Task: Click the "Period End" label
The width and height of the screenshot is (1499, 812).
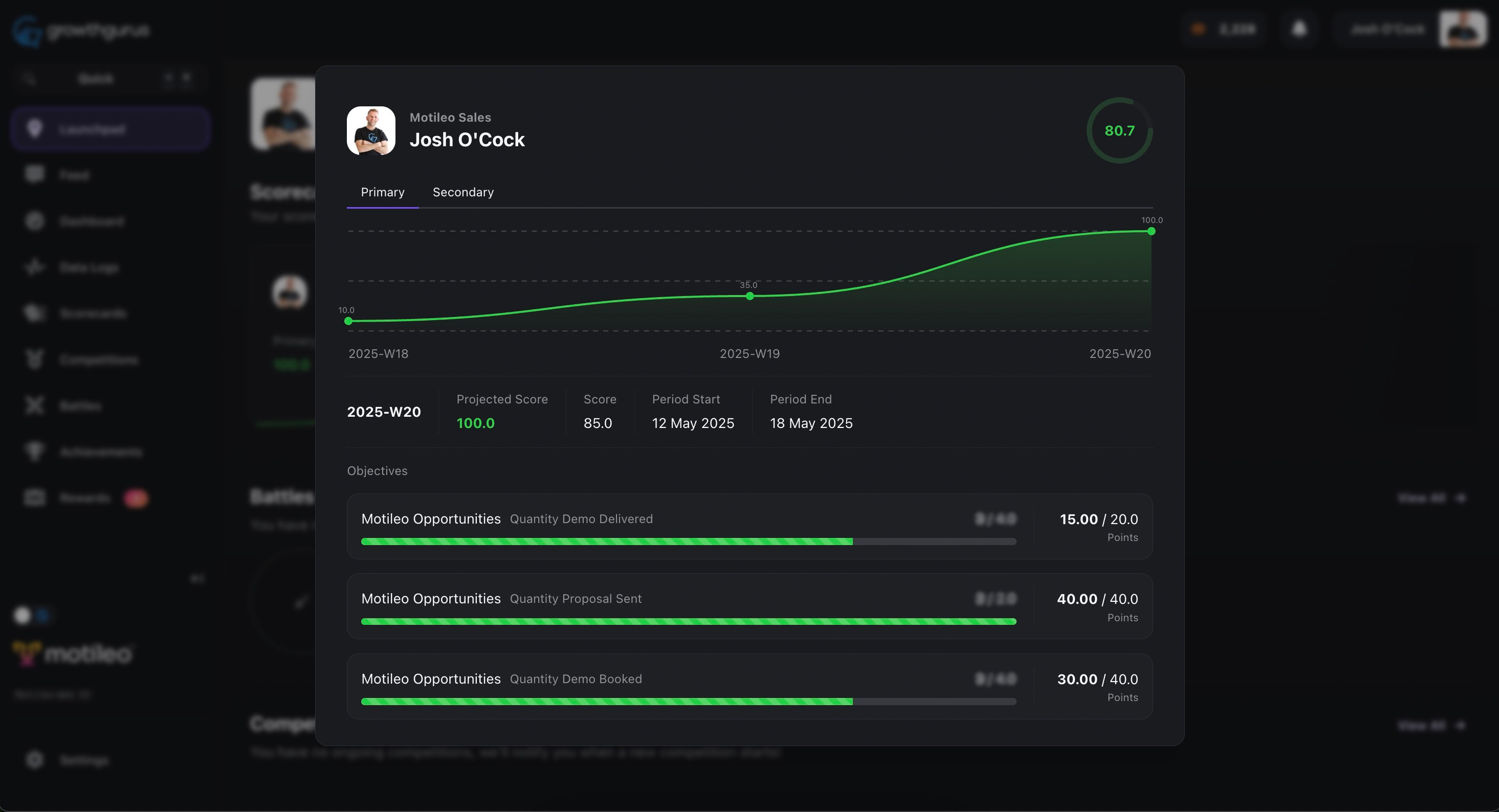Action: click(x=801, y=399)
